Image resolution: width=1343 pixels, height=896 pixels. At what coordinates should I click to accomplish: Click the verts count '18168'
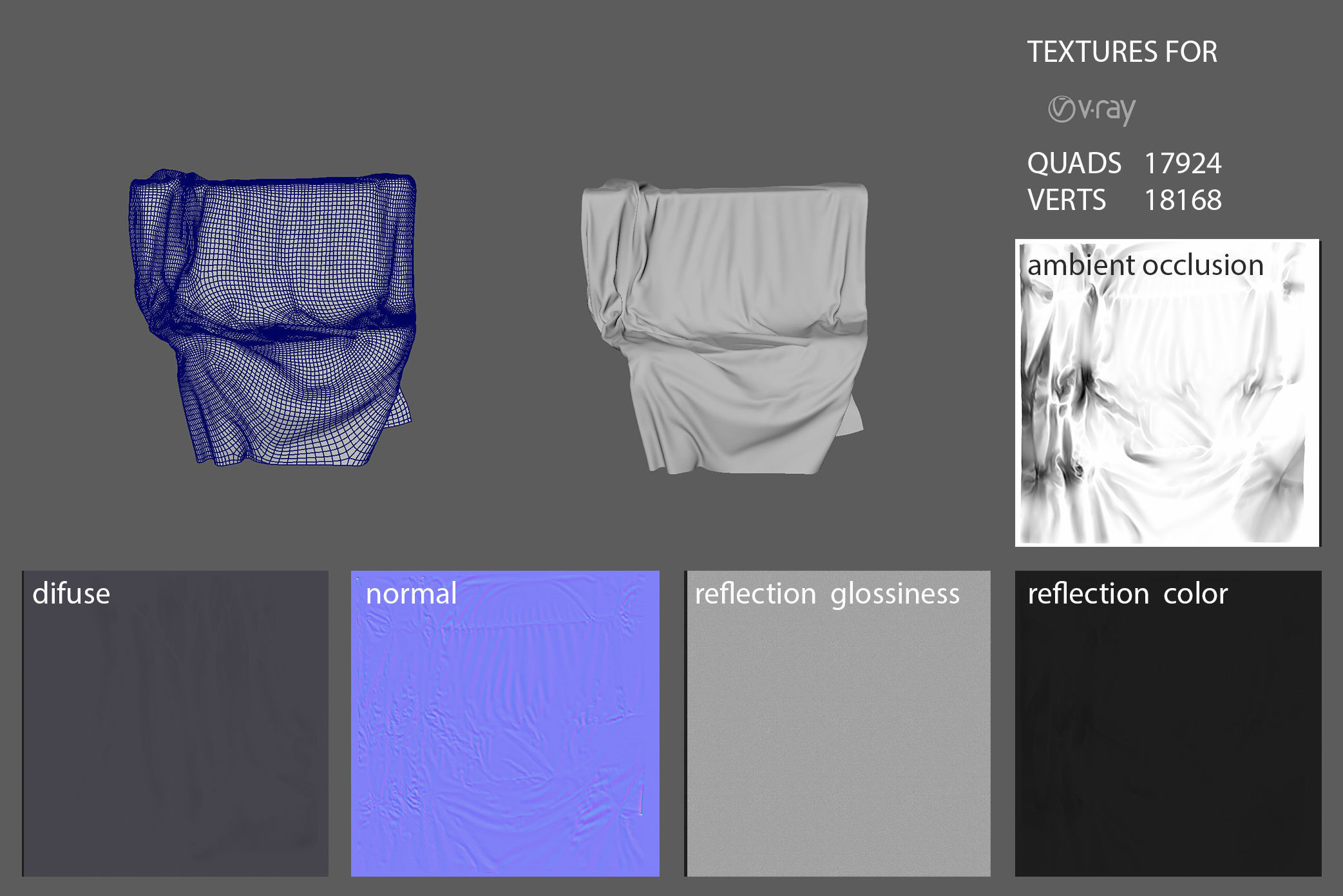(x=1183, y=200)
